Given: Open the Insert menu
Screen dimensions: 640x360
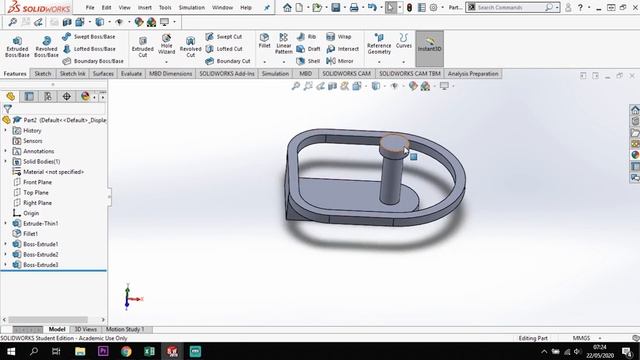Looking at the screenshot, I should click(x=144, y=7).
